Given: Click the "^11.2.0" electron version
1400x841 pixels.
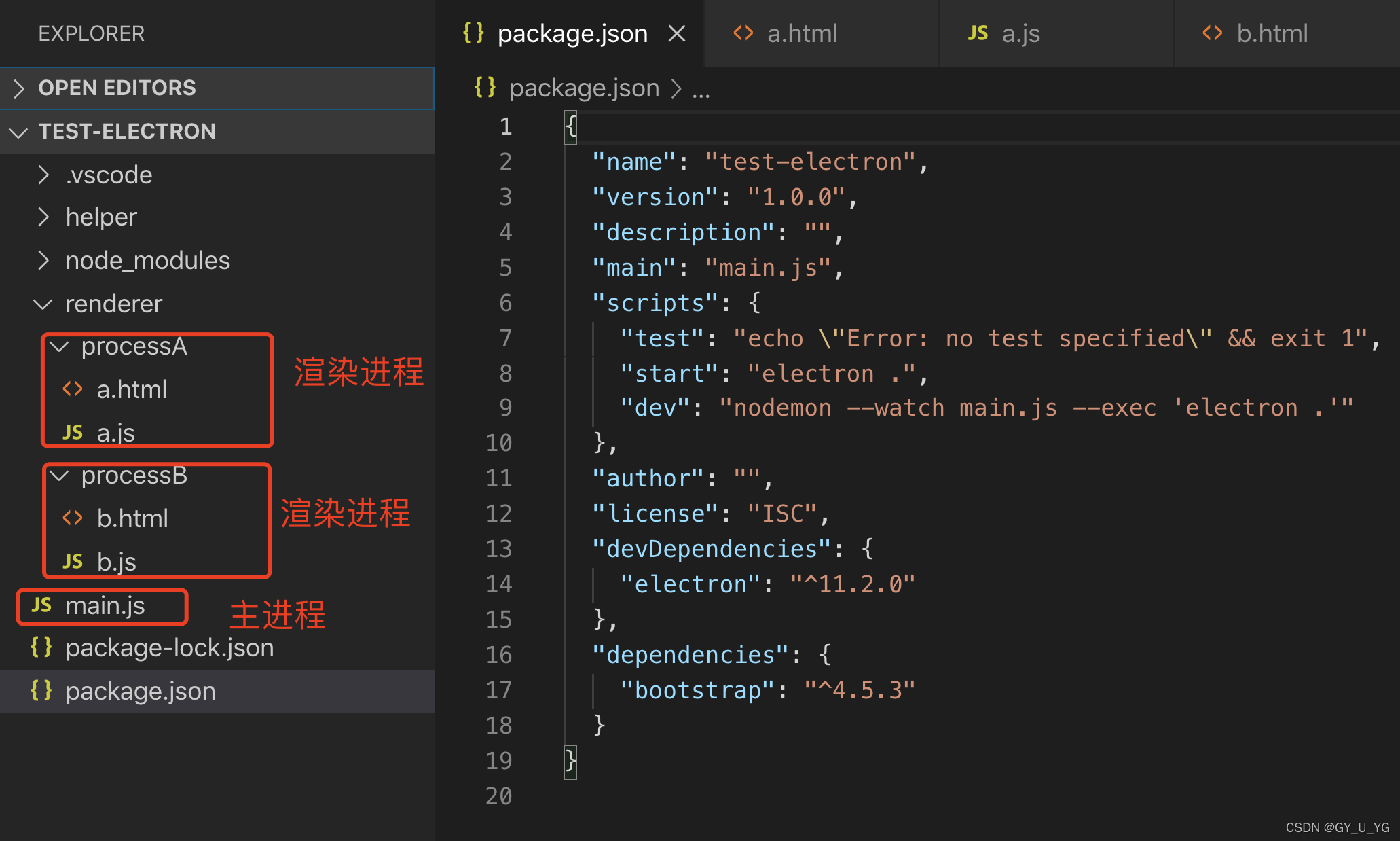Looking at the screenshot, I should (853, 584).
